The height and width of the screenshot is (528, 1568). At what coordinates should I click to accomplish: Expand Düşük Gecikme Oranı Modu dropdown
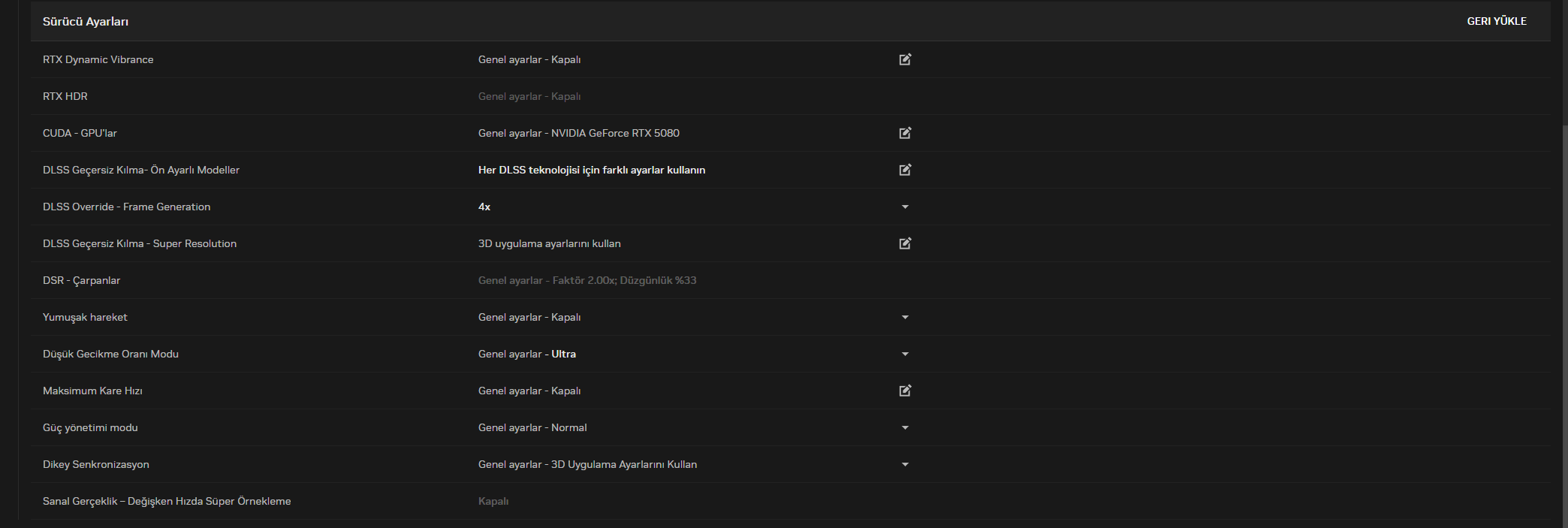pyautogui.click(x=905, y=354)
